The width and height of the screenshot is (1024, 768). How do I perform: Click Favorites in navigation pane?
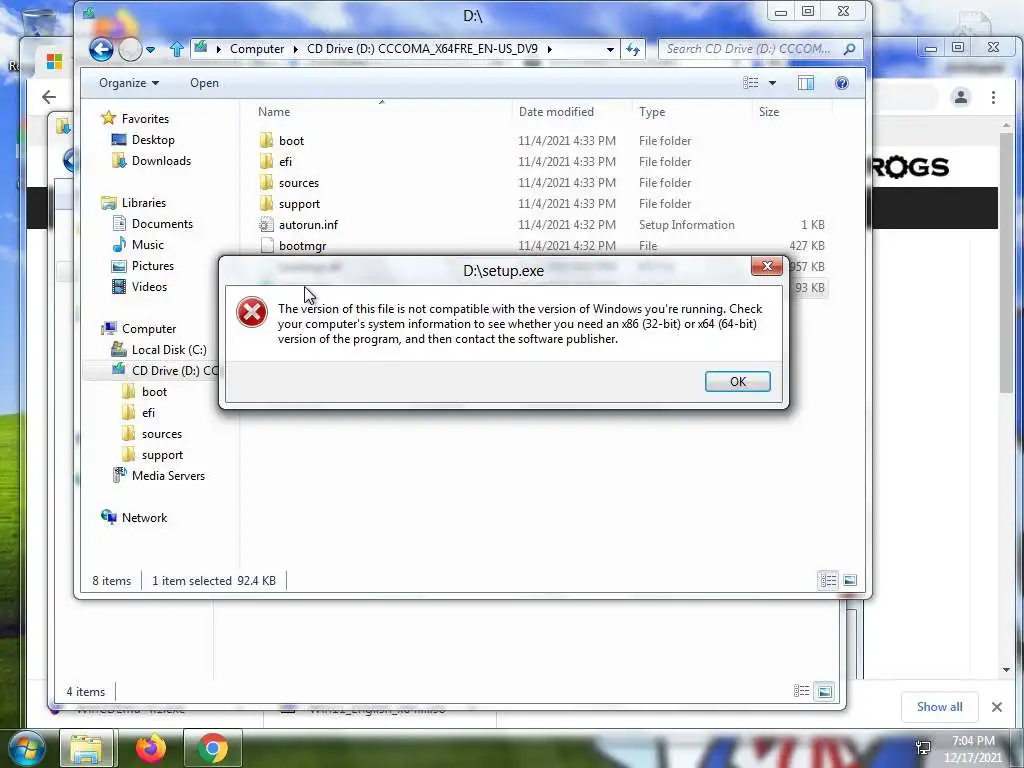(145, 119)
